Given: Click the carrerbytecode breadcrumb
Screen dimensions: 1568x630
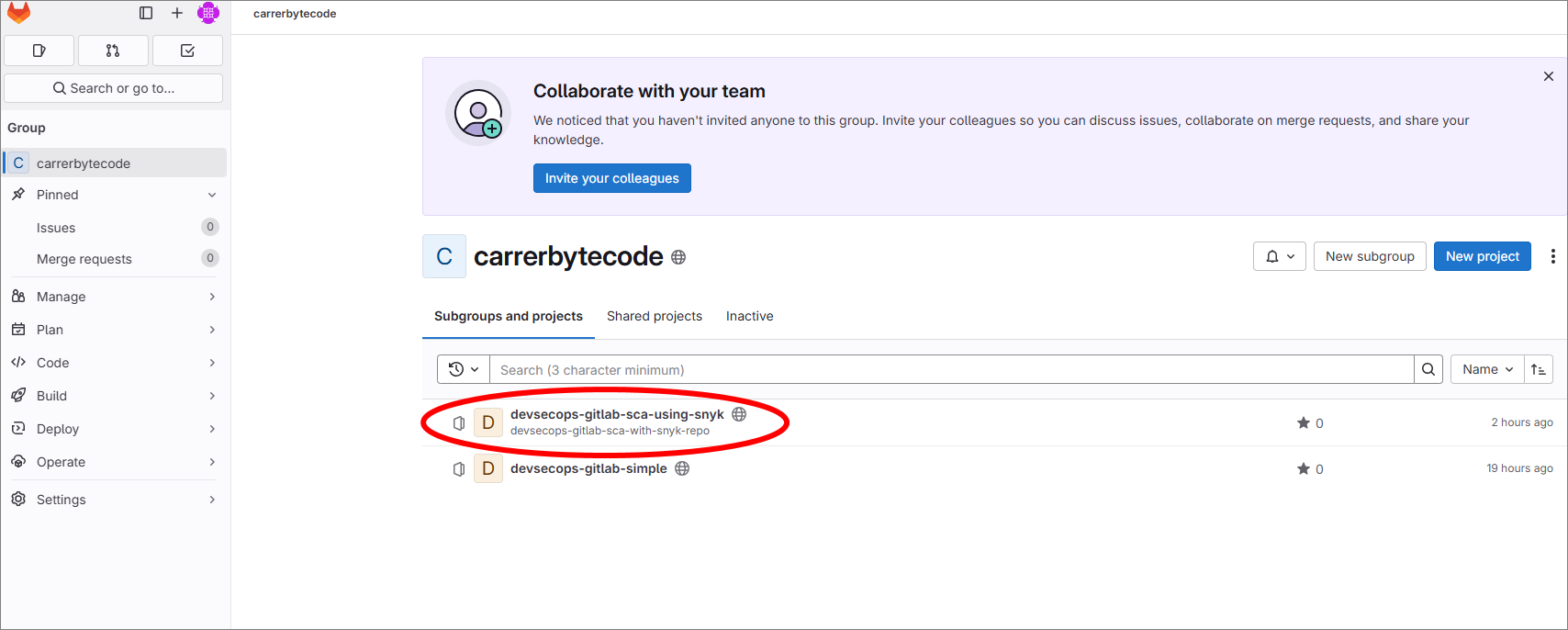Looking at the screenshot, I should (295, 14).
